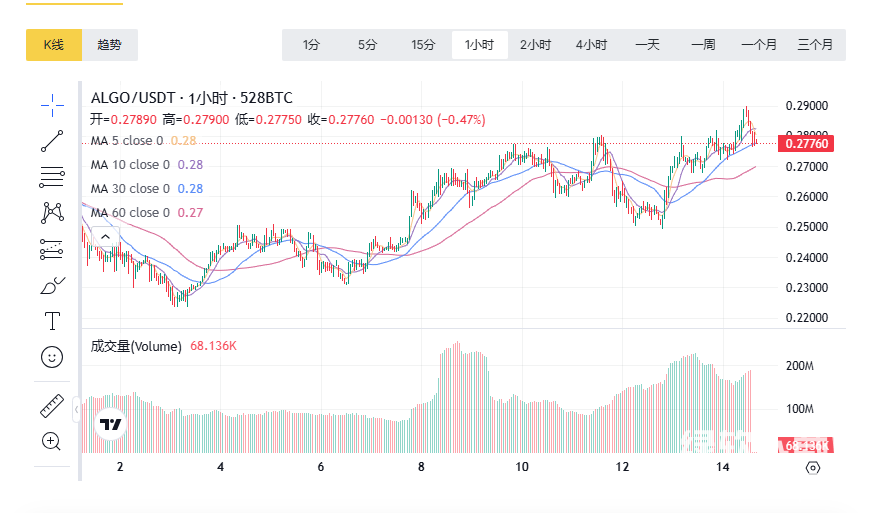Image resolution: width=882 pixels, height=513 pixels.
Task: Set chart interval to 4小时
Action: pyautogui.click(x=591, y=45)
